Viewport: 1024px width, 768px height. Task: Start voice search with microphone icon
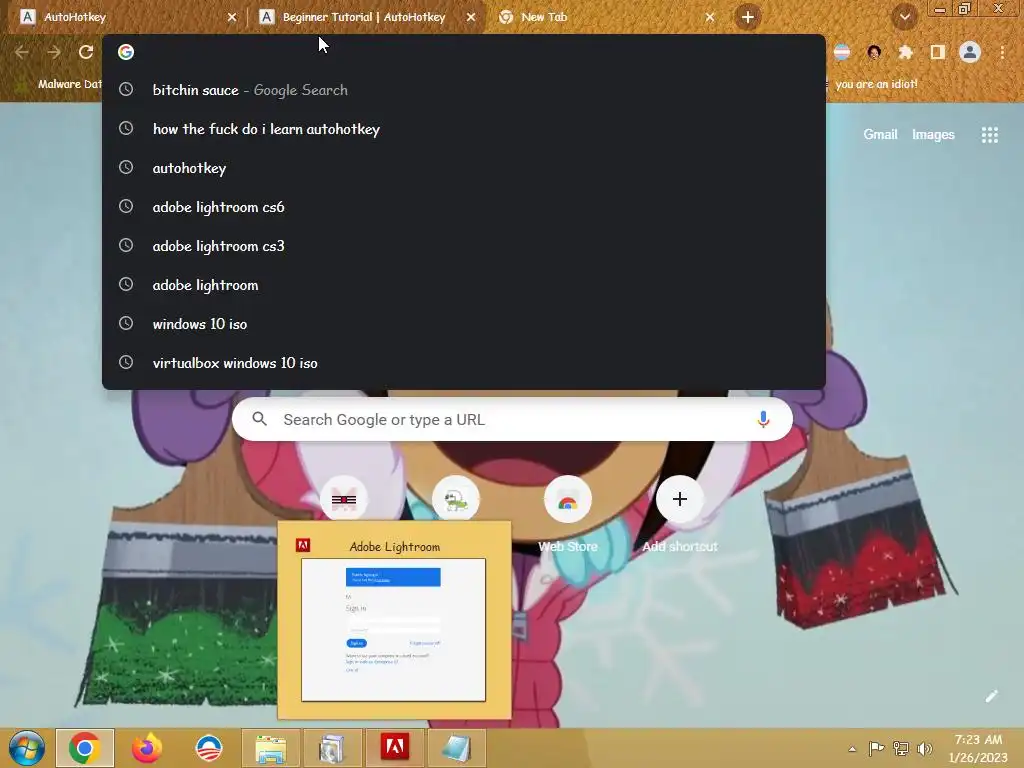pos(763,419)
